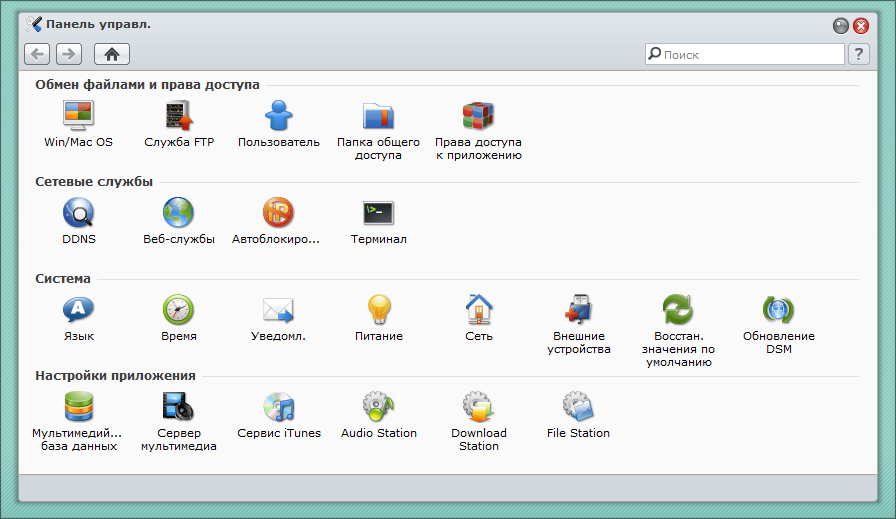Open the Автоблокировка icon
This screenshot has height=519, width=896.
278,213
